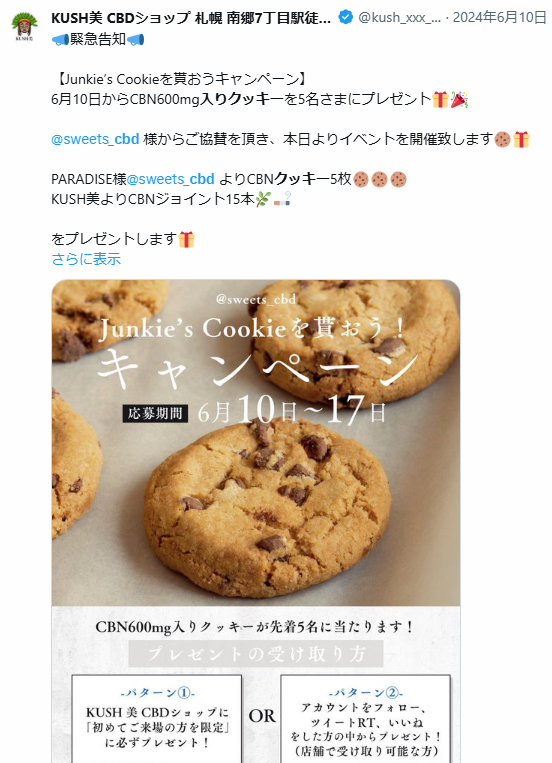Click the party popper emoji
The image size is (552, 763).
(x=459, y=99)
